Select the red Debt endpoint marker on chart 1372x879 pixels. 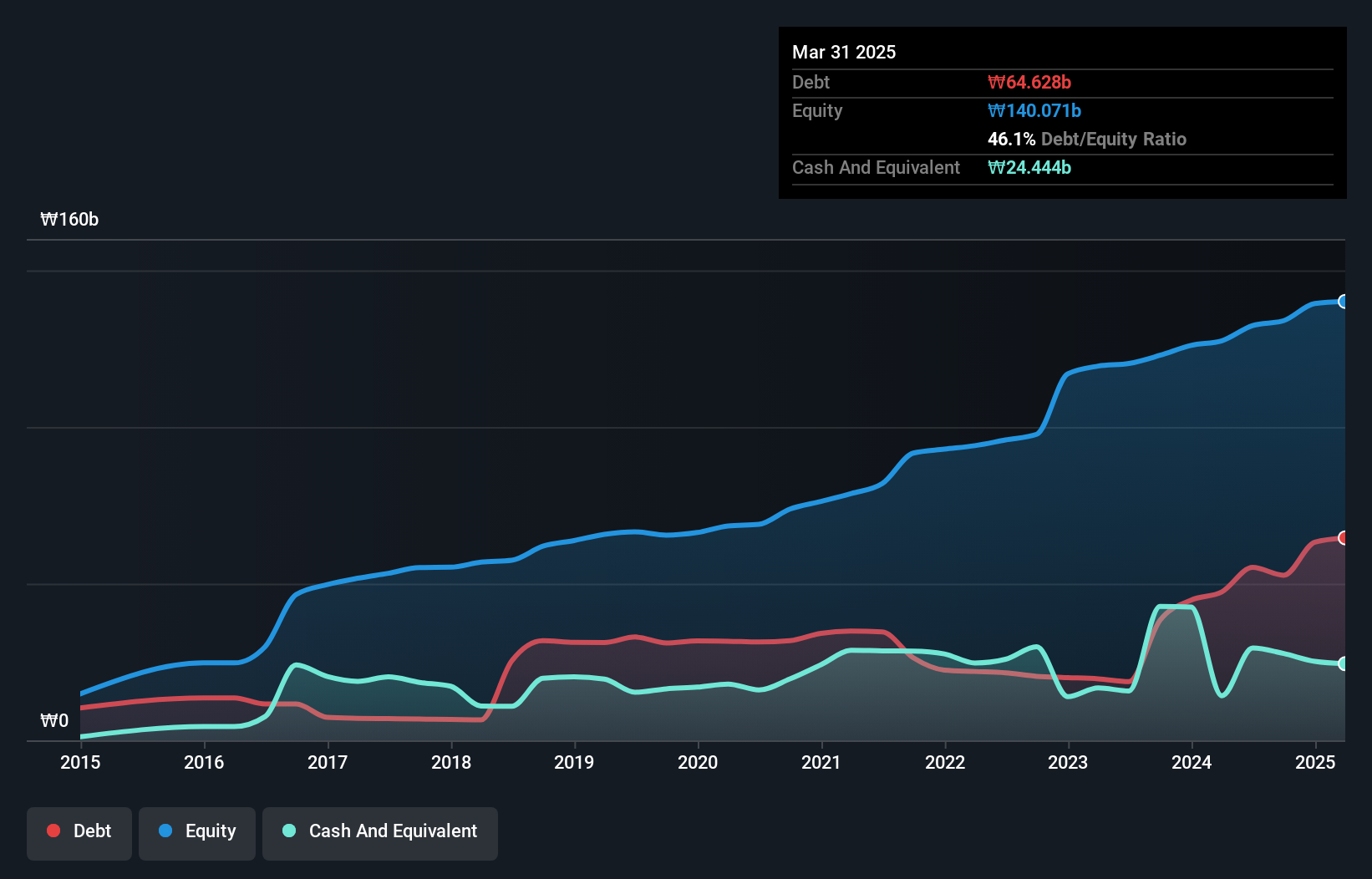[1344, 537]
